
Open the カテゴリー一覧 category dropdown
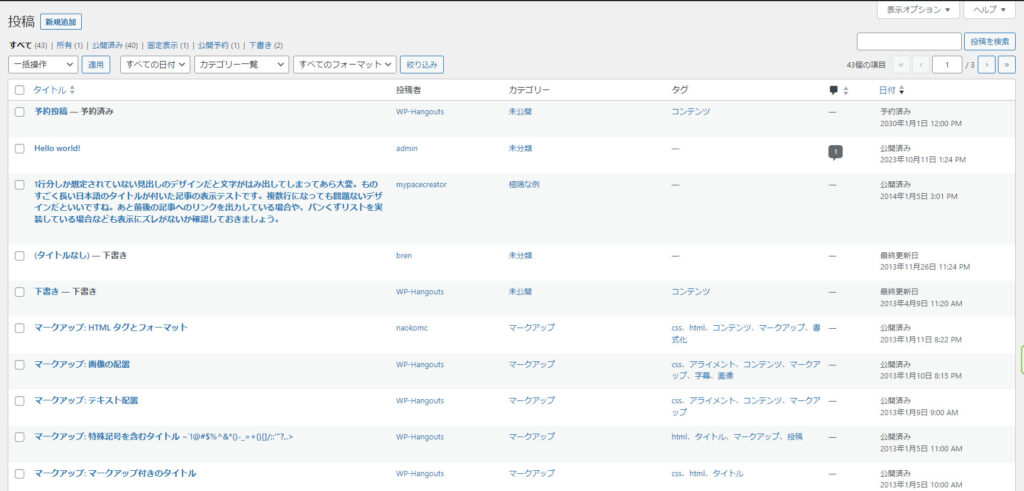pos(241,64)
